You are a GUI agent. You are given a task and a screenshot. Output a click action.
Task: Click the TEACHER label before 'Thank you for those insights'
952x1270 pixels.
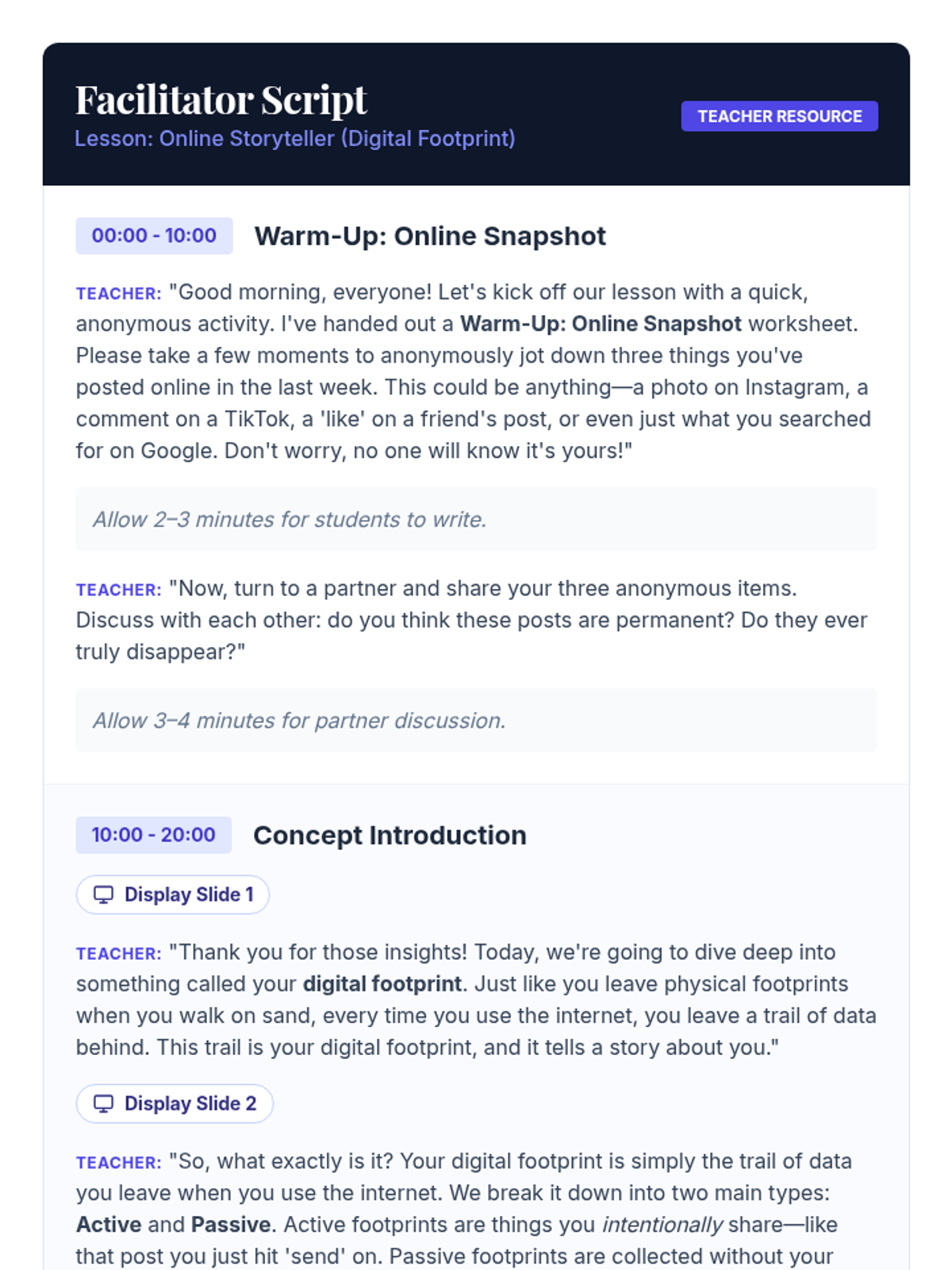click(119, 953)
